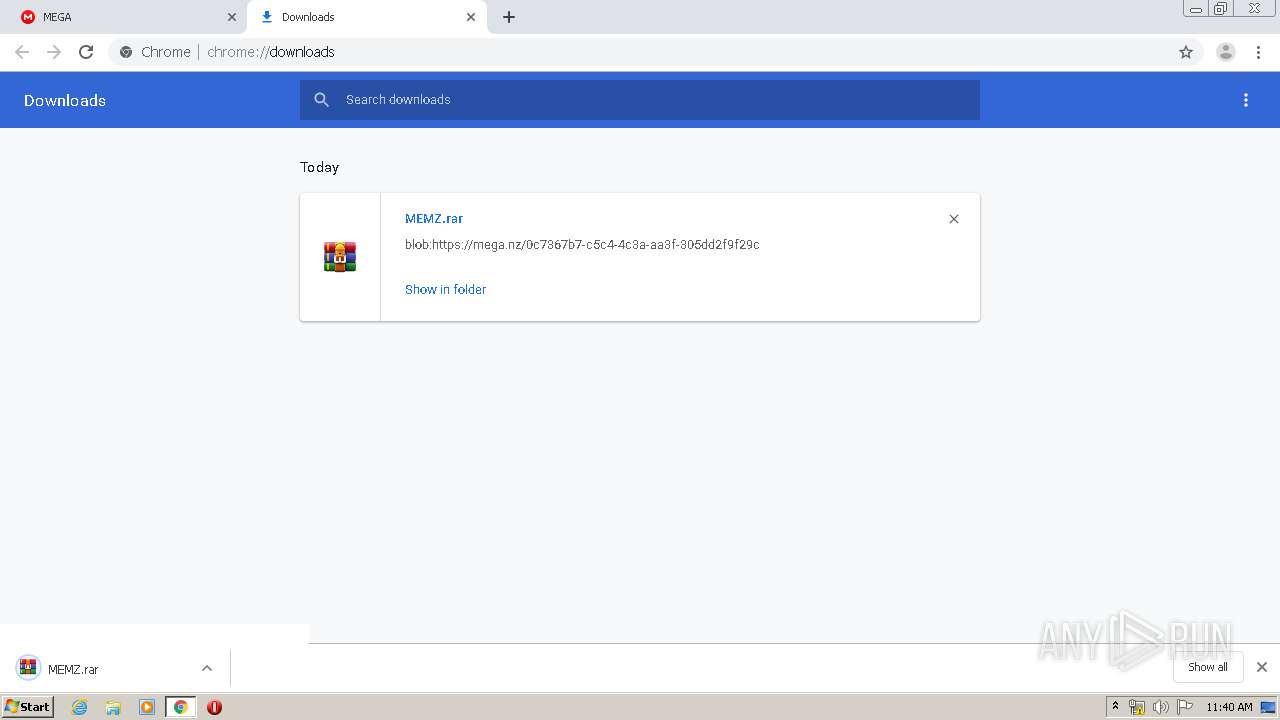This screenshot has width=1280, height=720.
Task: Search downloads input field
Action: coord(640,100)
